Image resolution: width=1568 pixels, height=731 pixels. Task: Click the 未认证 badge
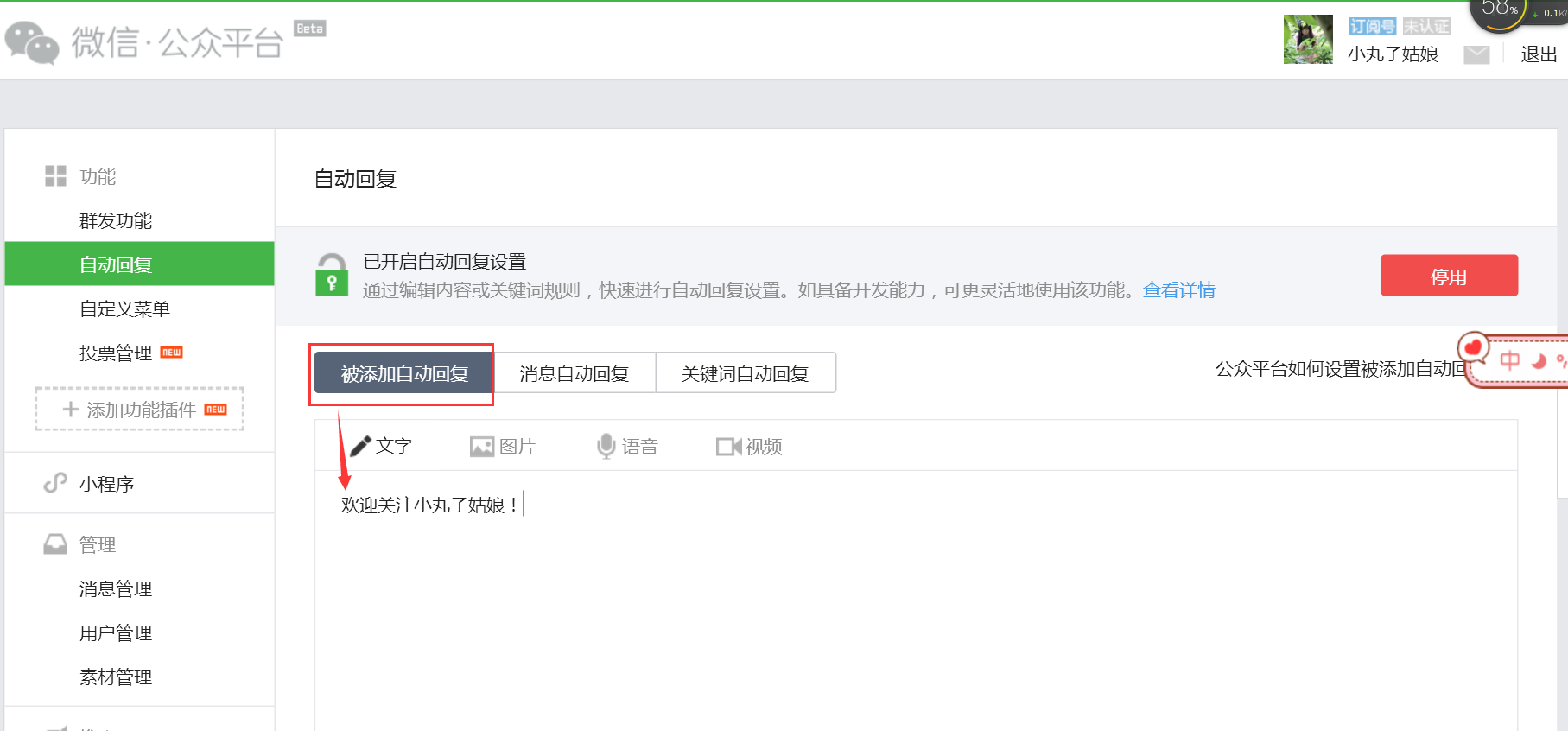point(1426,26)
